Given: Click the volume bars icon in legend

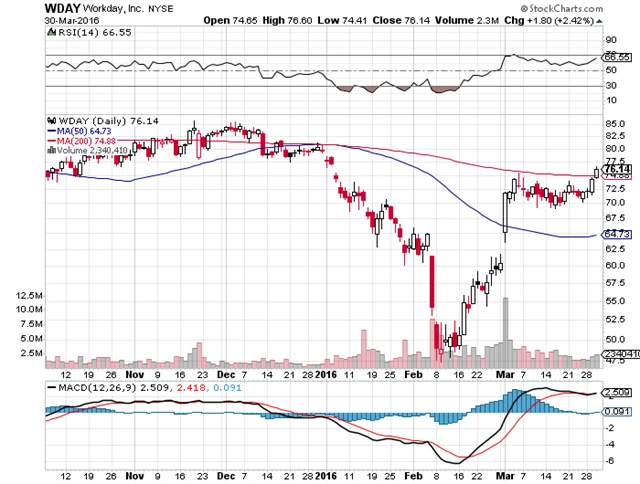Looking at the screenshot, I should coord(51,150).
